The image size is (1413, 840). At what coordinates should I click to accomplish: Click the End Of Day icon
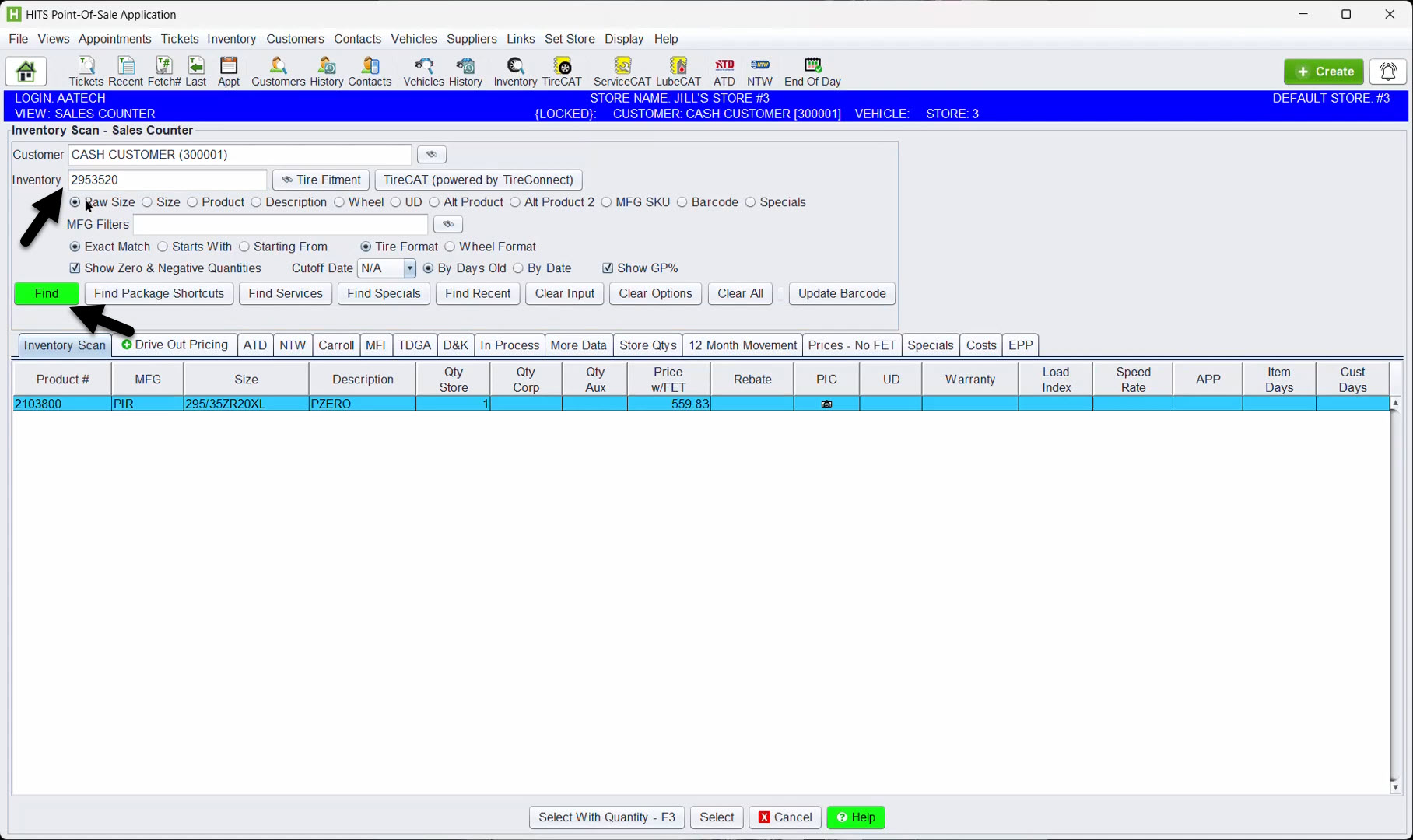[812, 72]
